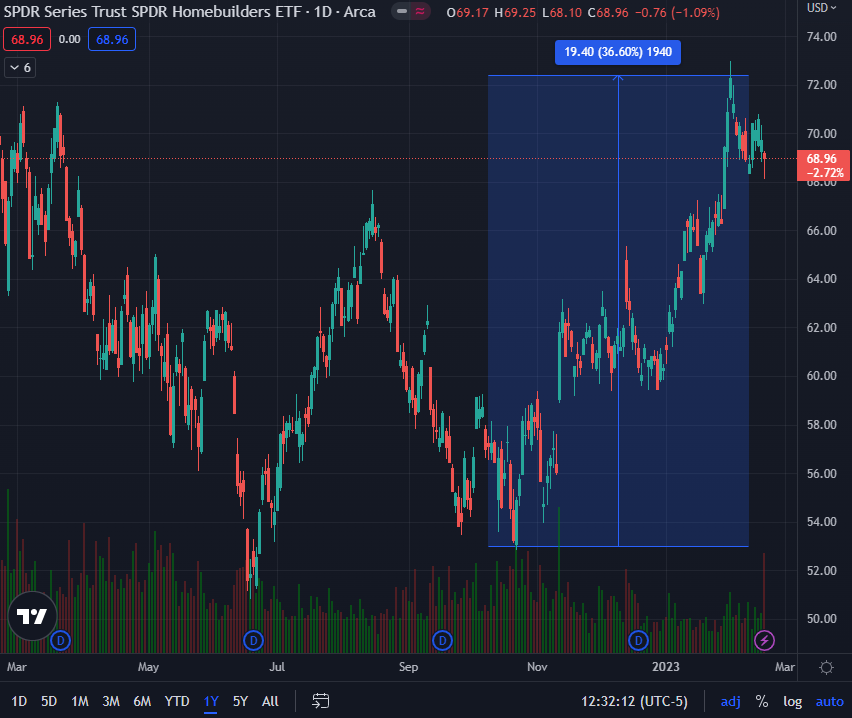The height and width of the screenshot is (718, 852).
Task: Select the 1M time range
Action: tap(80, 701)
